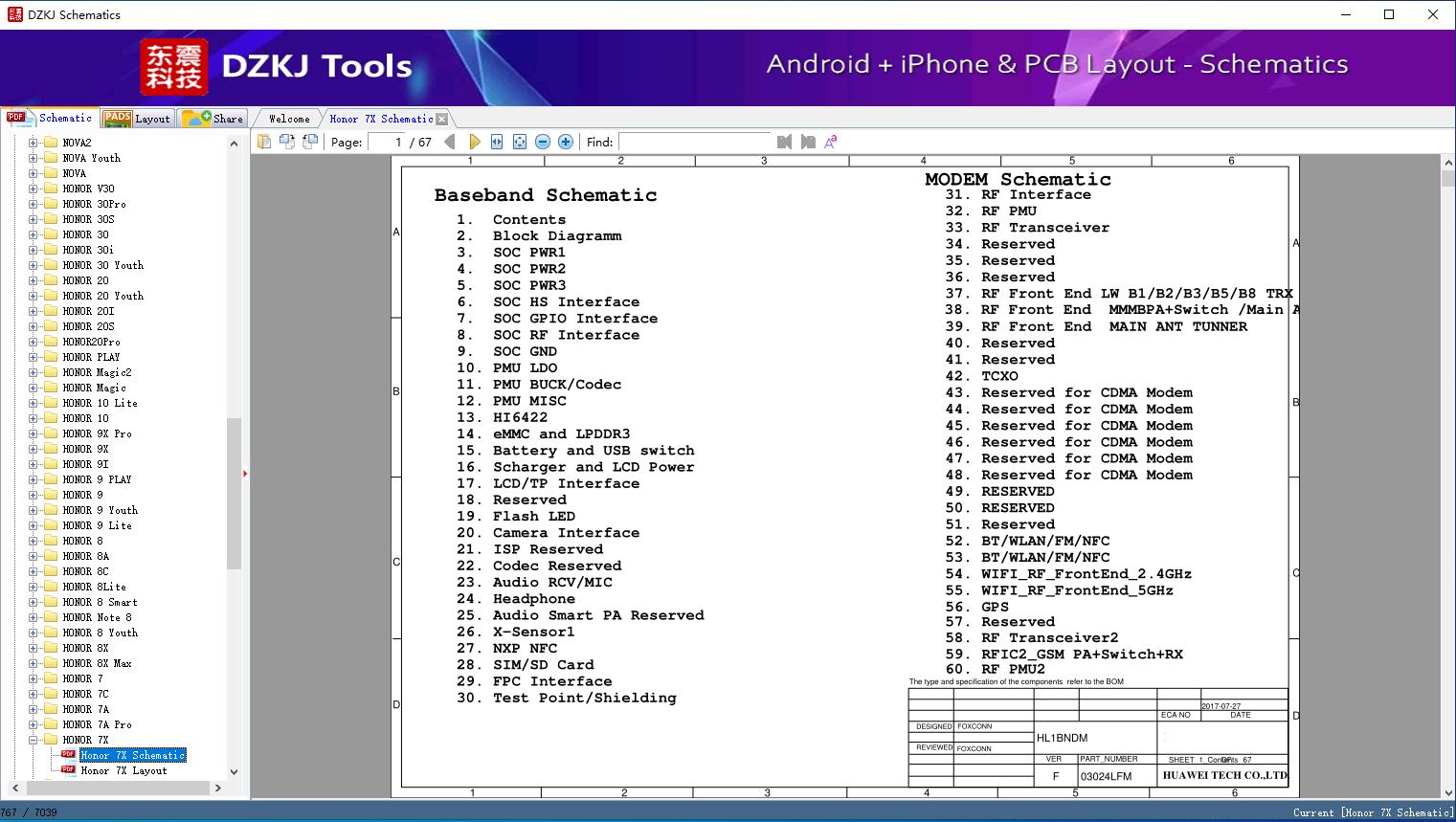The height and width of the screenshot is (822, 1456).
Task: Select the HONOR 7C folder
Action: pos(85,694)
